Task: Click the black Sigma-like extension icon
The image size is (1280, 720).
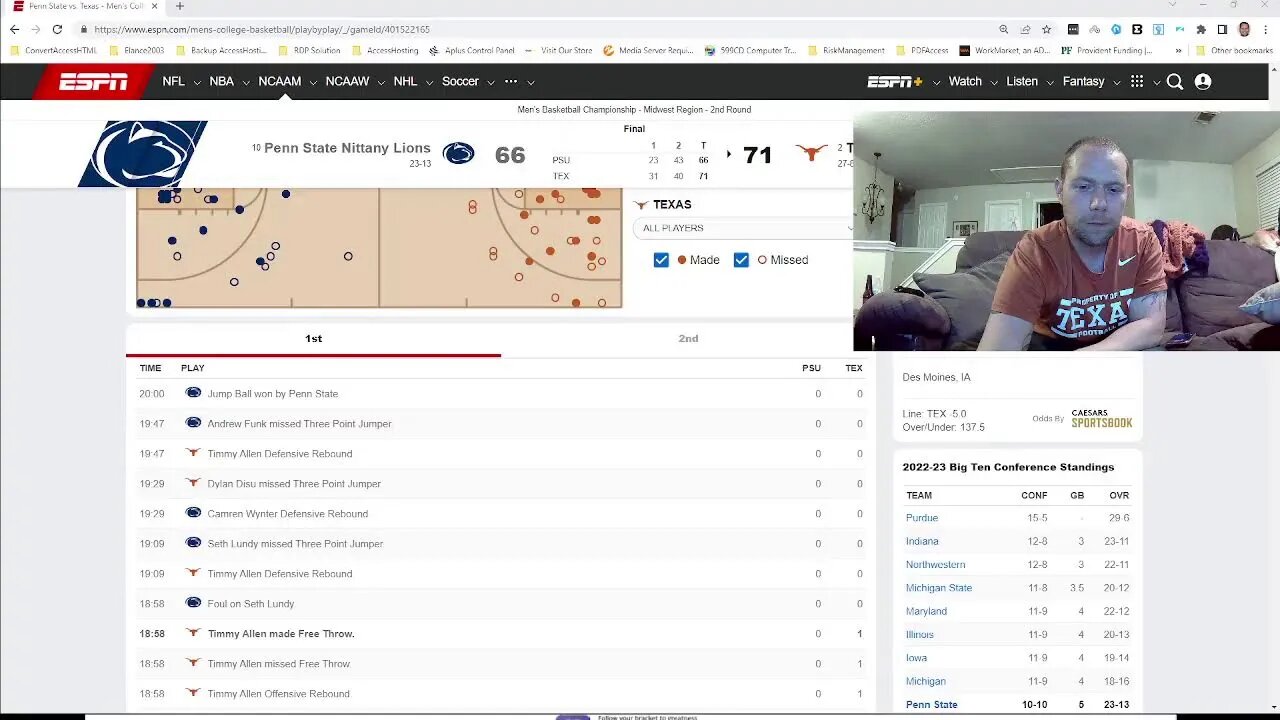Action: (1137, 30)
